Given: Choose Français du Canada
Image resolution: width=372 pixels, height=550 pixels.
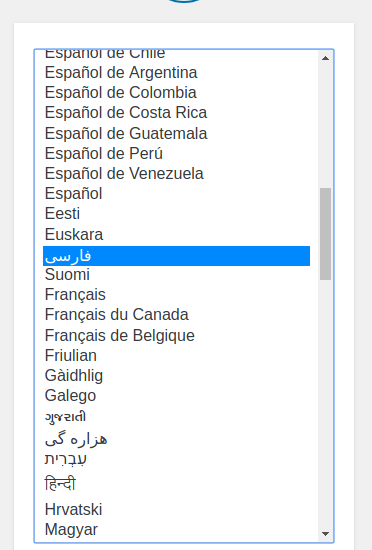Looking at the screenshot, I should click(x=176, y=315).
